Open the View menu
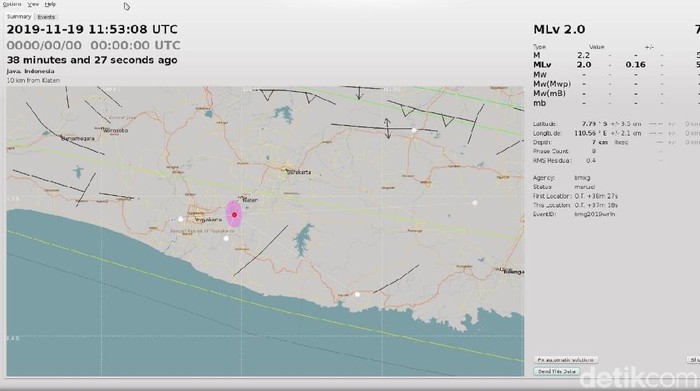The height and width of the screenshot is (391, 700). tap(33, 4)
